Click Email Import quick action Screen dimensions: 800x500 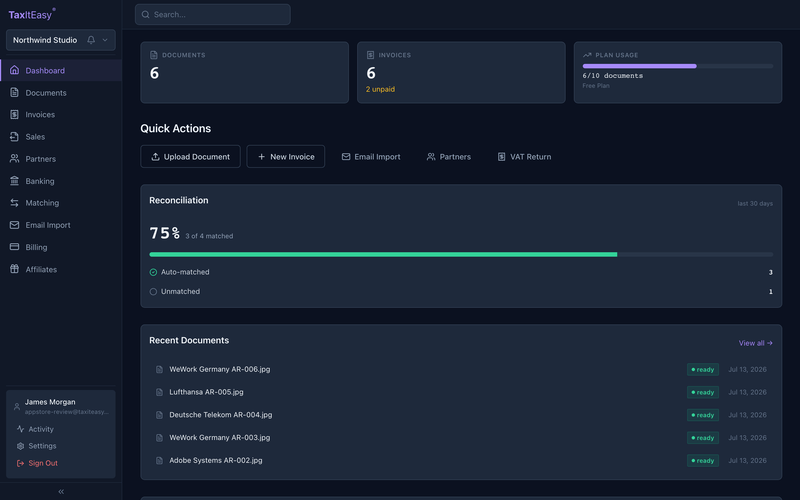[371, 157]
